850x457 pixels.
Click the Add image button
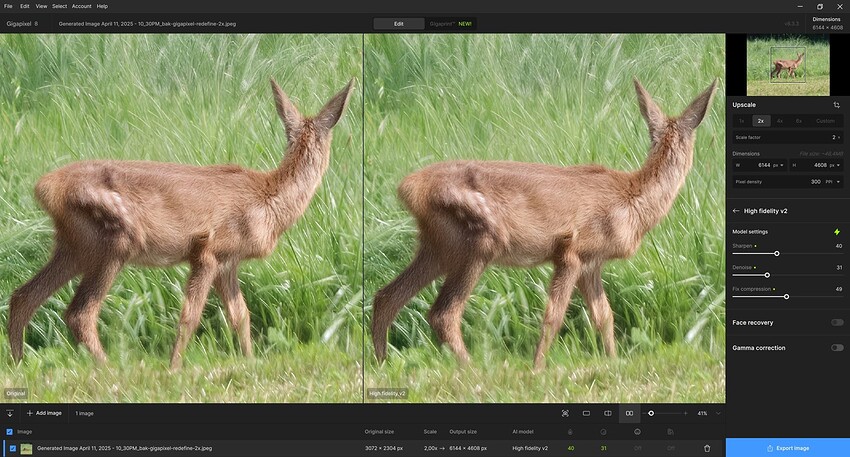(44, 413)
